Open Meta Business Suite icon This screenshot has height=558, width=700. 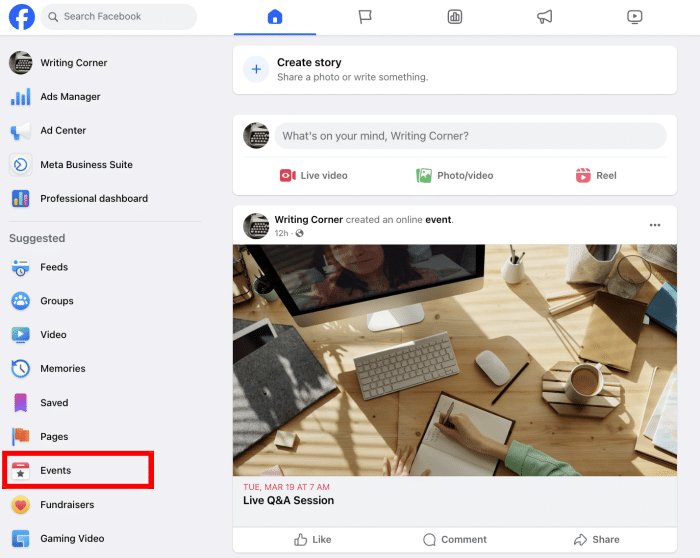coord(21,165)
